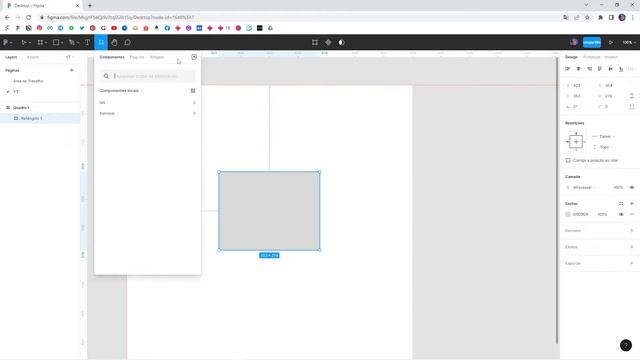Select the Text tool
Image resolution: width=640 pixels, height=360 pixels.
tap(87, 42)
